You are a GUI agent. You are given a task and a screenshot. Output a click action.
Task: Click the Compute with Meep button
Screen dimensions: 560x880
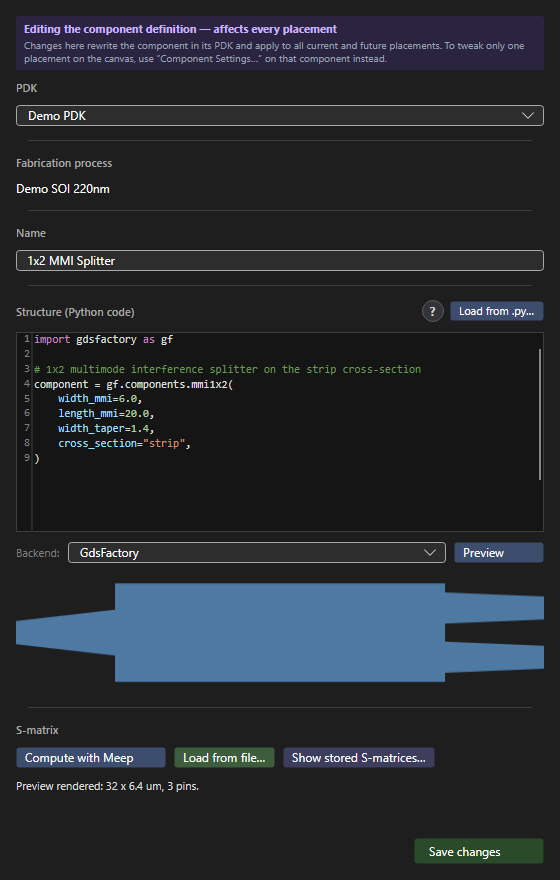click(91, 758)
